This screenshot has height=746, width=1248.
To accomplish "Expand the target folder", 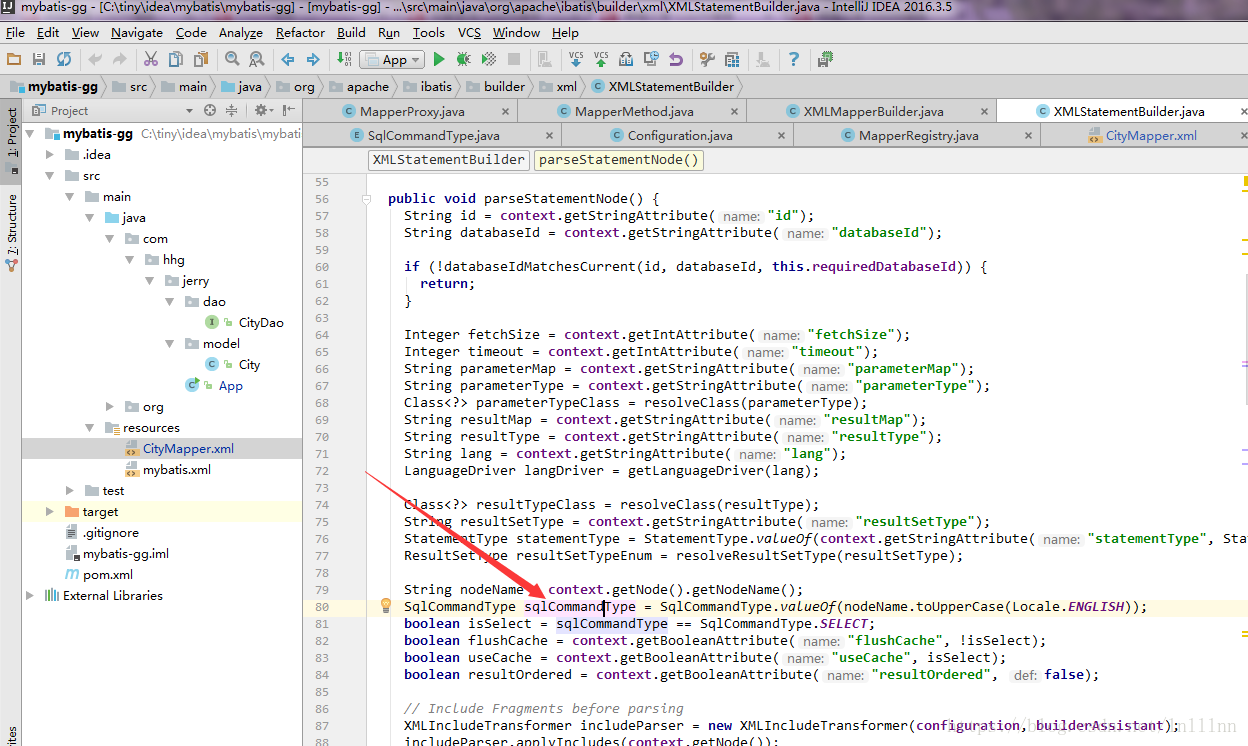I will (51, 511).
